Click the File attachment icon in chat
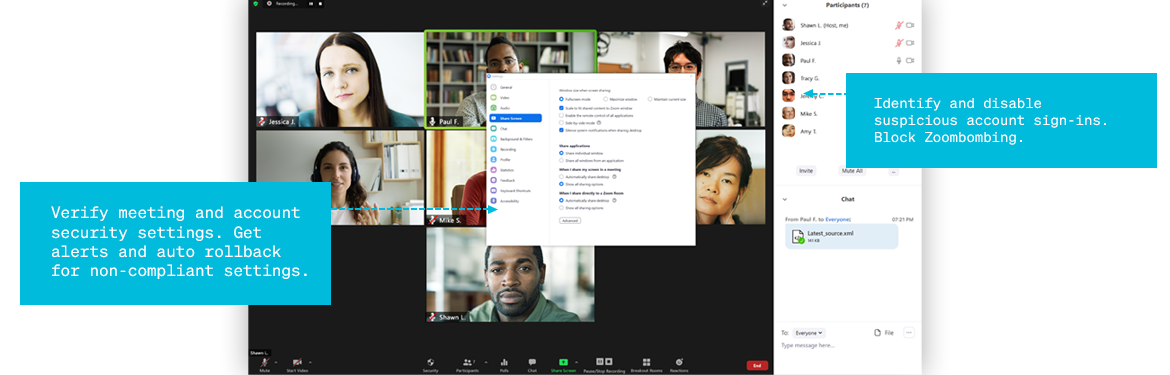Viewport: 1170px width, 375px height. (878, 333)
